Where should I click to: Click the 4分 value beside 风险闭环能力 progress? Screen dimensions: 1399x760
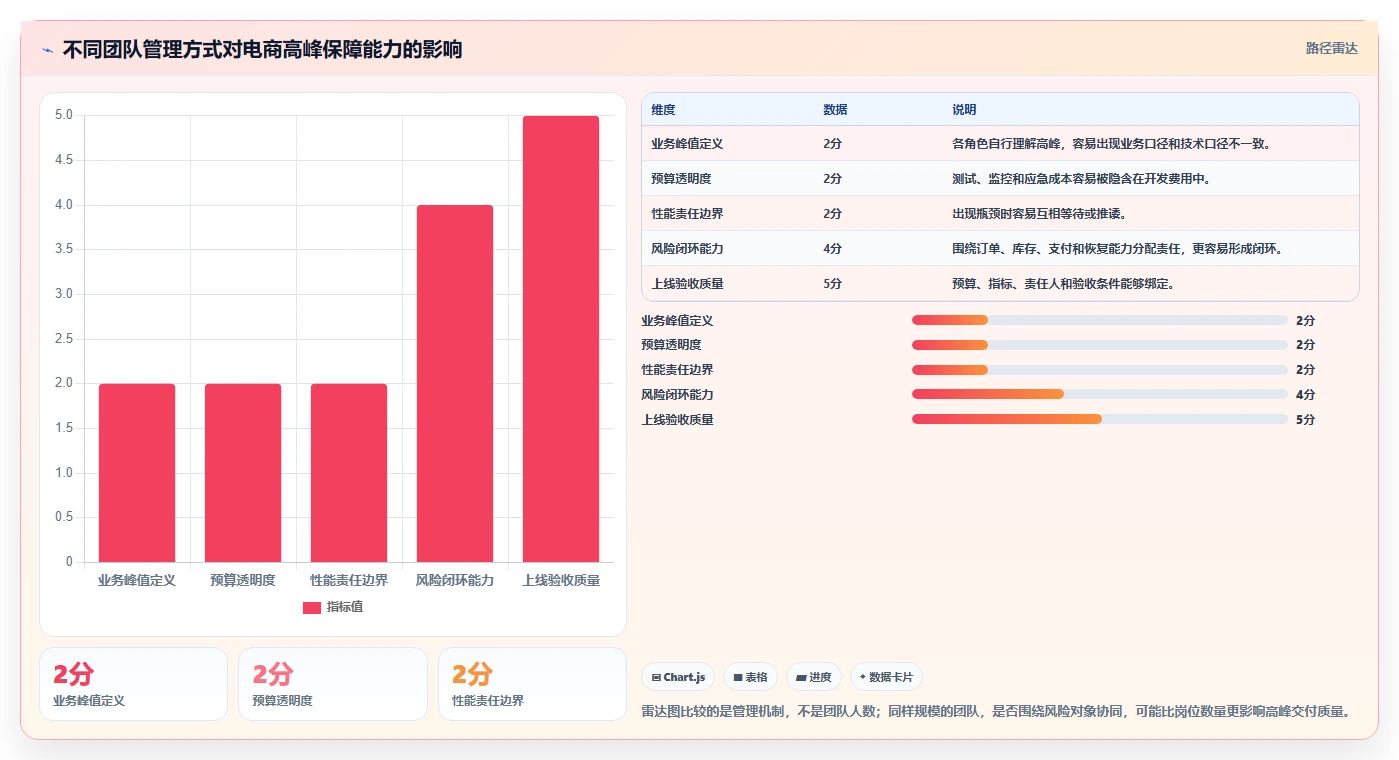click(x=1305, y=395)
